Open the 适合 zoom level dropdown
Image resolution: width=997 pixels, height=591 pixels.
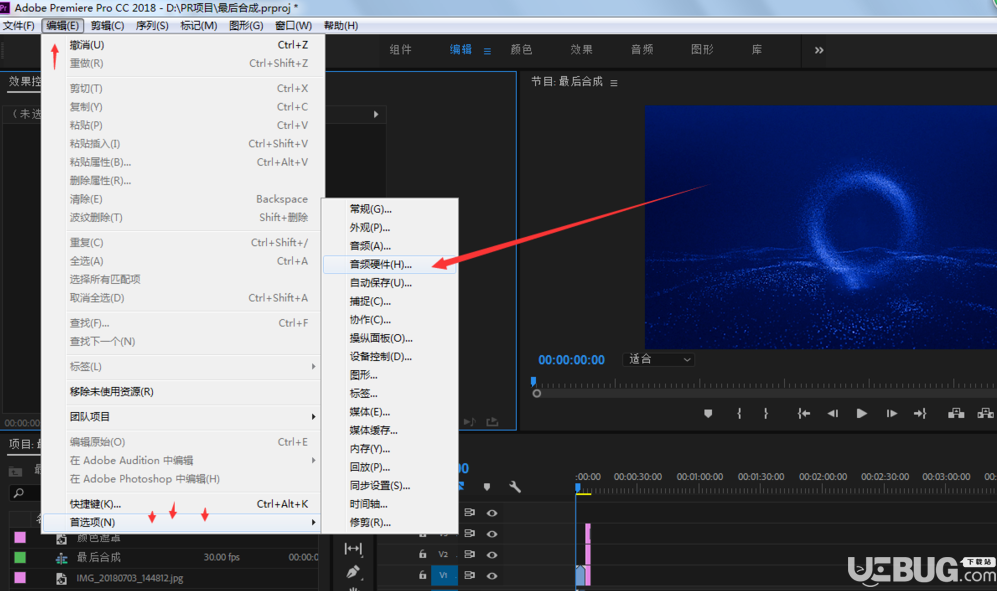(x=659, y=359)
